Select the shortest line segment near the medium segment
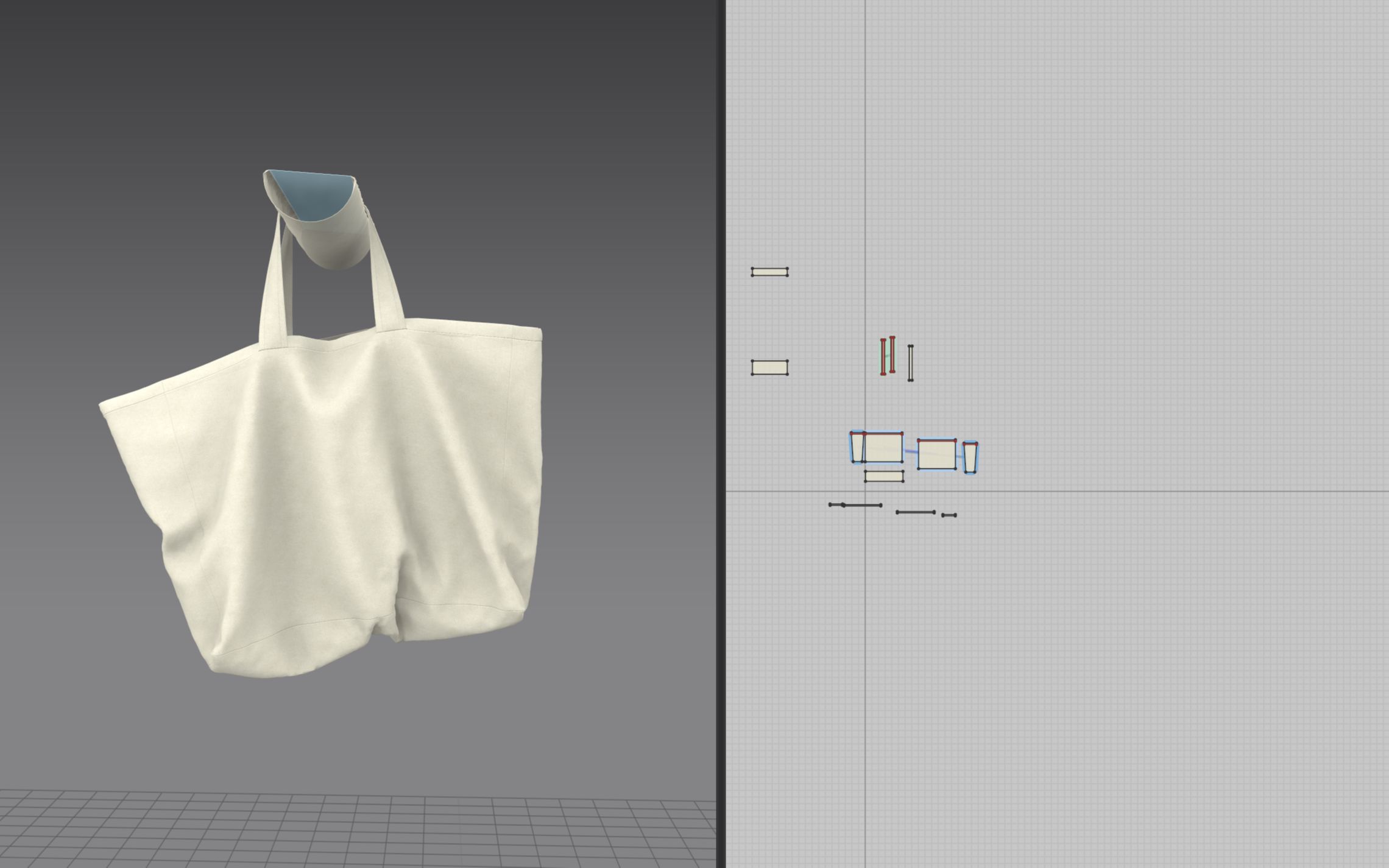 pyautogui.click(x=949, y=515)
